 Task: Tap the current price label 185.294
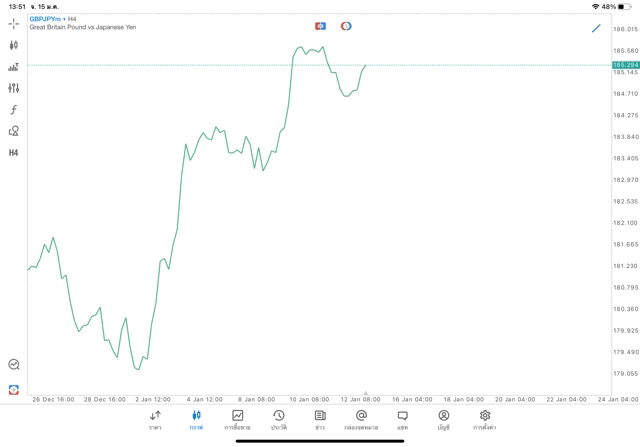(x=625, y=65)
